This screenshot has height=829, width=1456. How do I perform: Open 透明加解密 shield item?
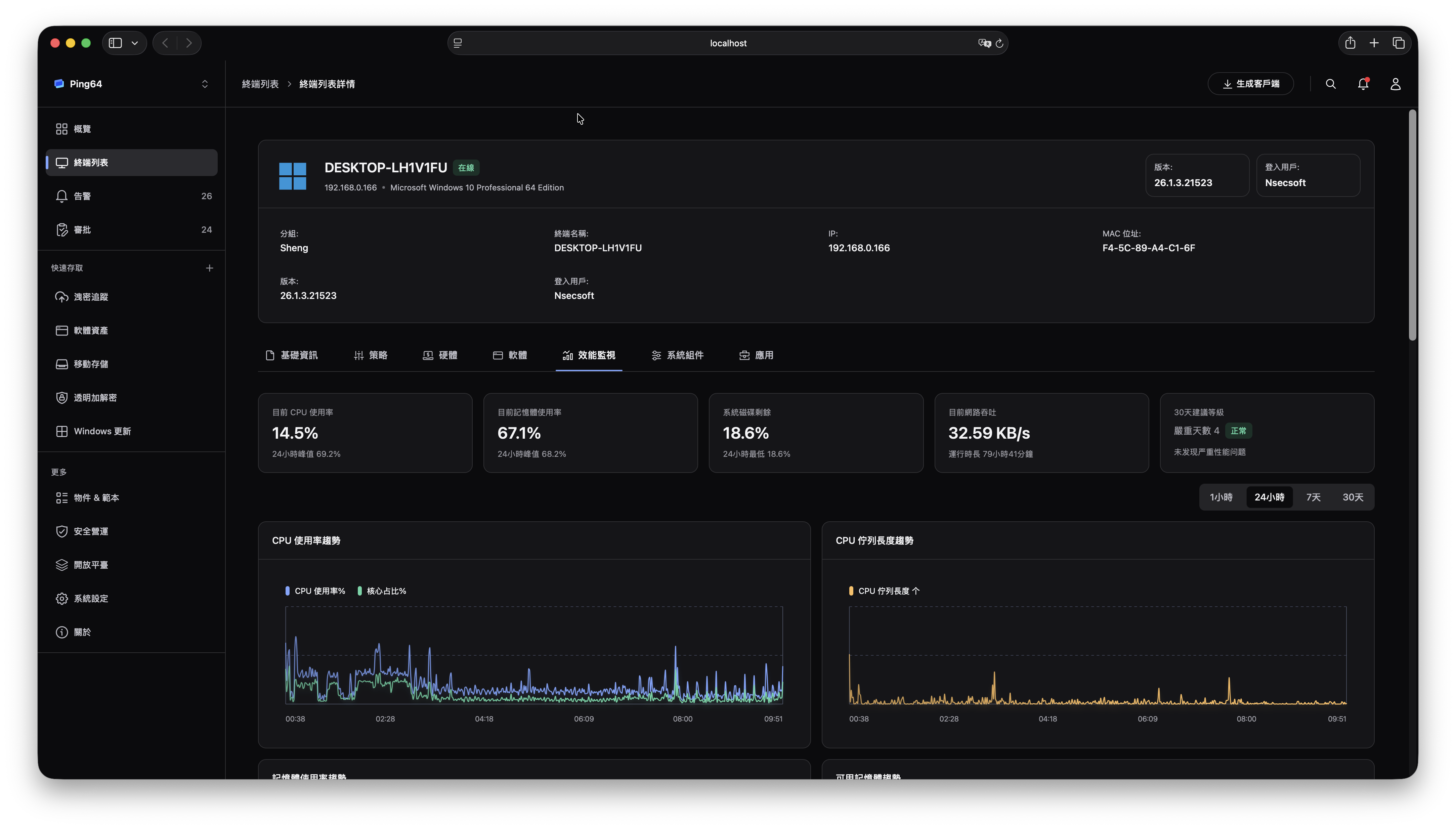tap(94, 397)
